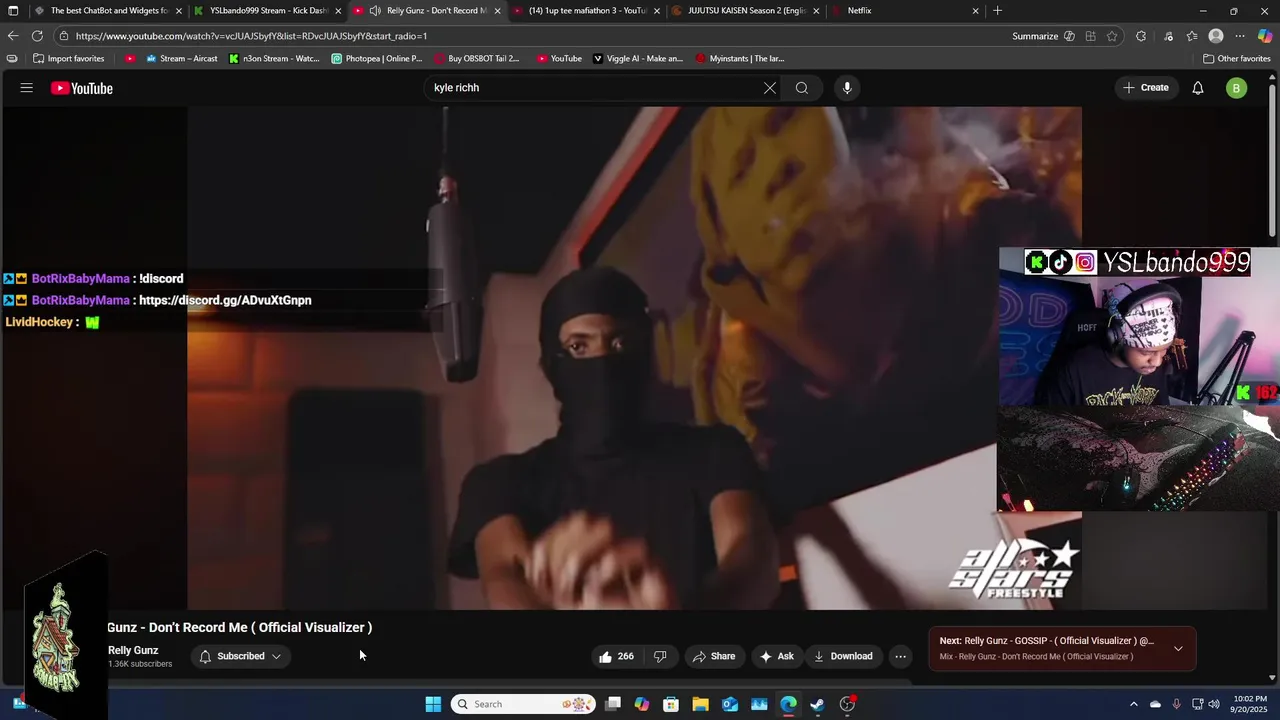Open Microsoft Store from the taskbar
This screenshot has height=720, width=1280.
[x=671, y=704]
